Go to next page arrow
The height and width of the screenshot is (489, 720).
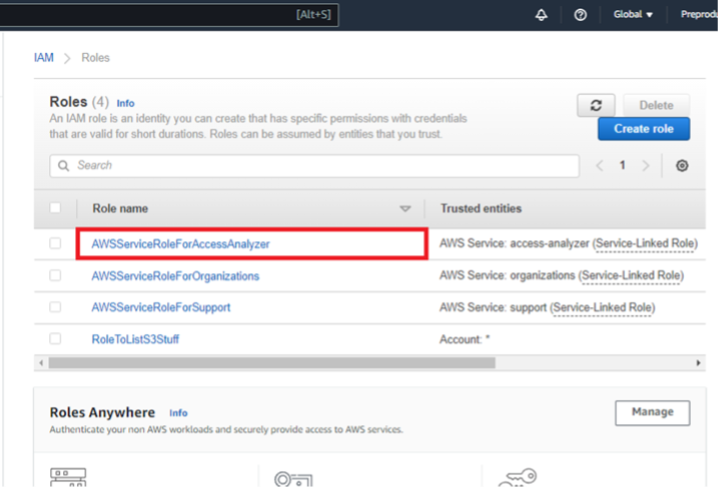646,165
